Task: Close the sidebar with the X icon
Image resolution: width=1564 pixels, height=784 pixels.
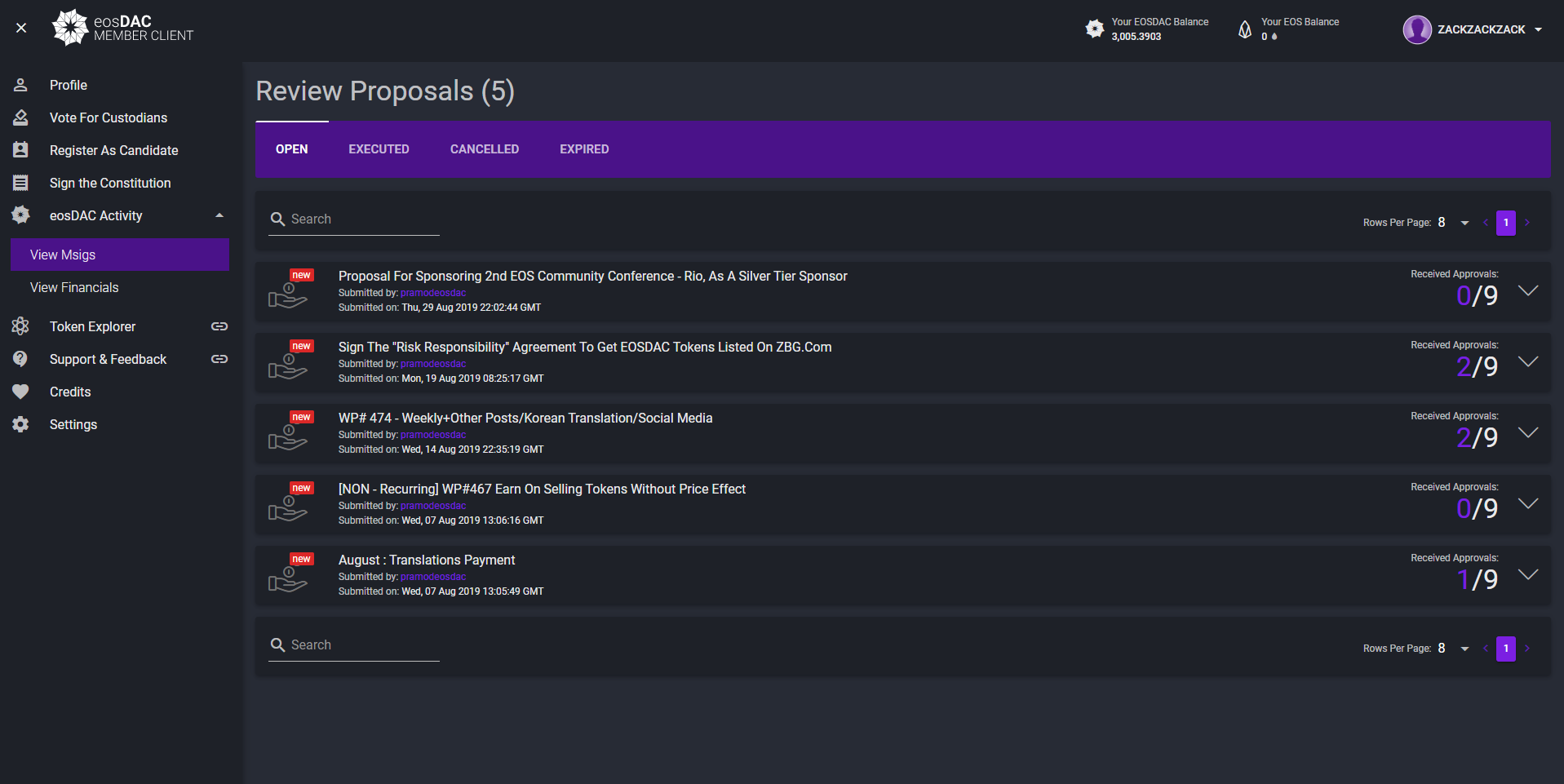Action: coord(21,28)
